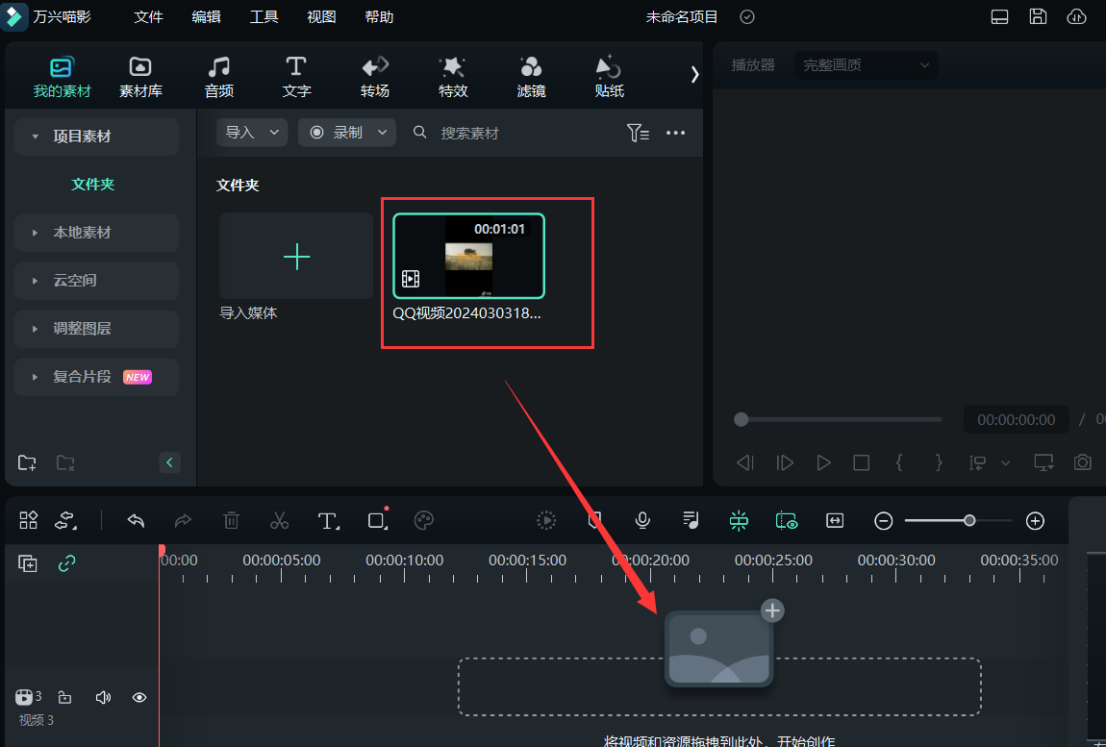Expand the 本地素材 section
1106x748 pixels.
pyautogui.click(x=96, y=233)
